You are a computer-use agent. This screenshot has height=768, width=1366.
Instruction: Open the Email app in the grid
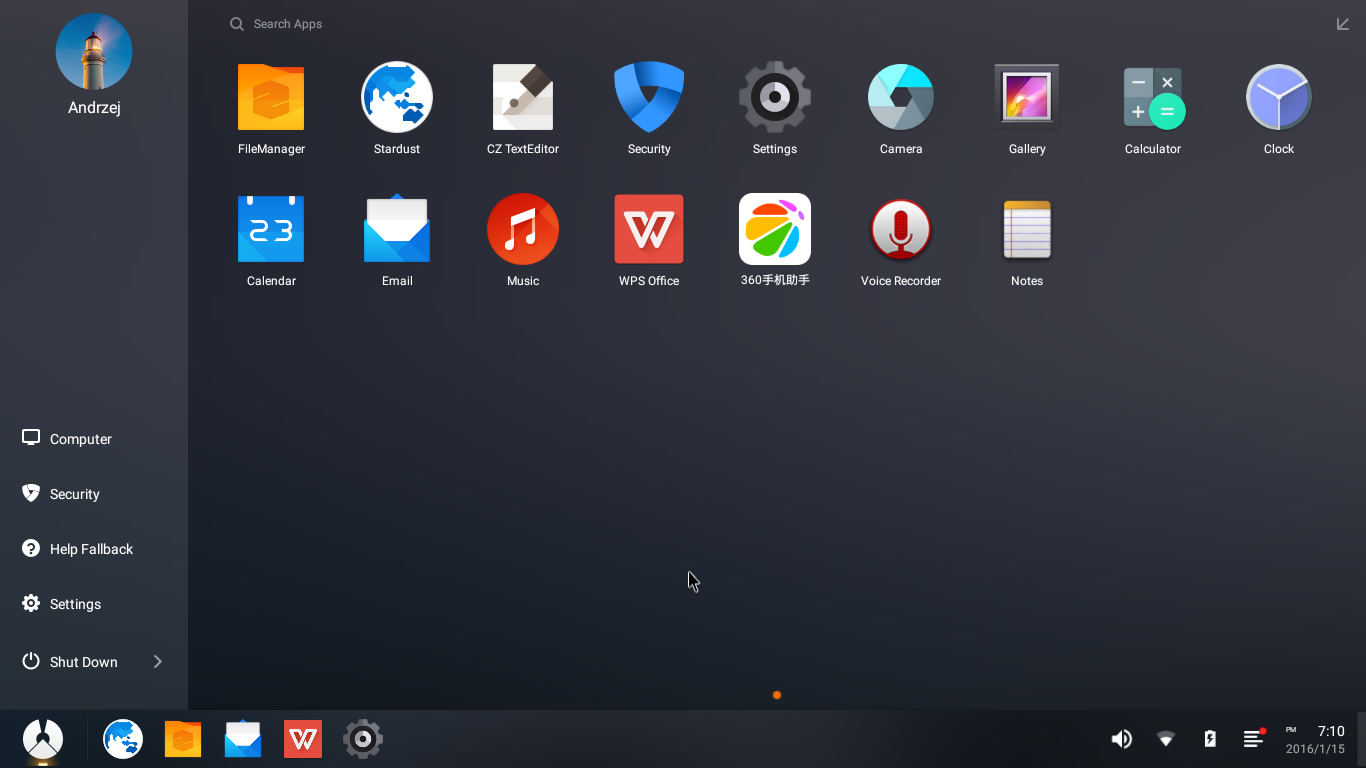(397, 229)
